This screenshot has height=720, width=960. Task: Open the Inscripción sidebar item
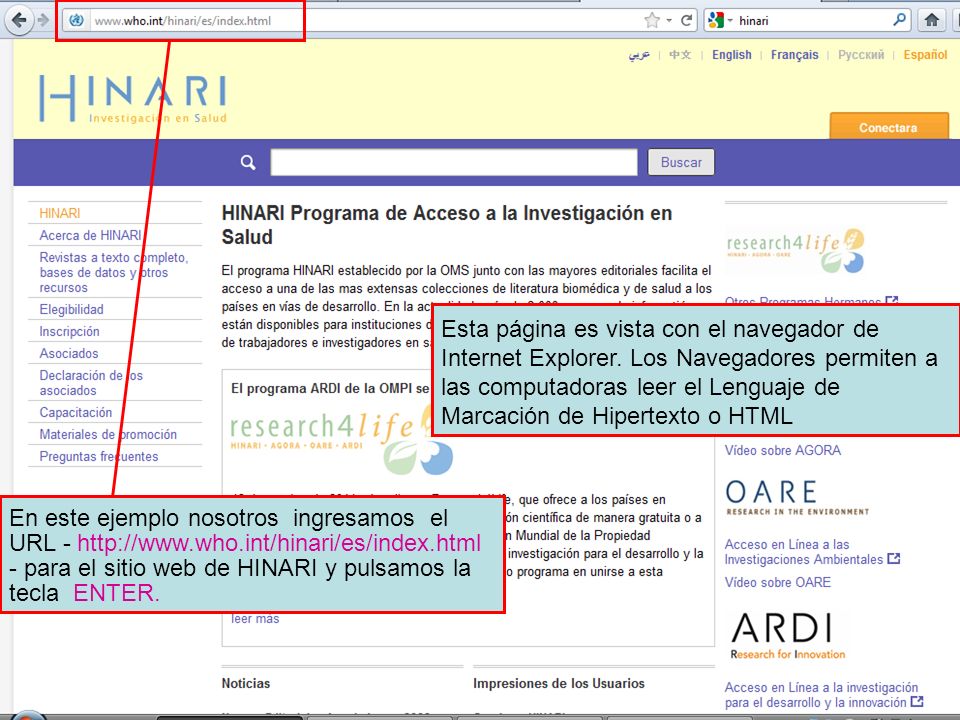[69, 331]
